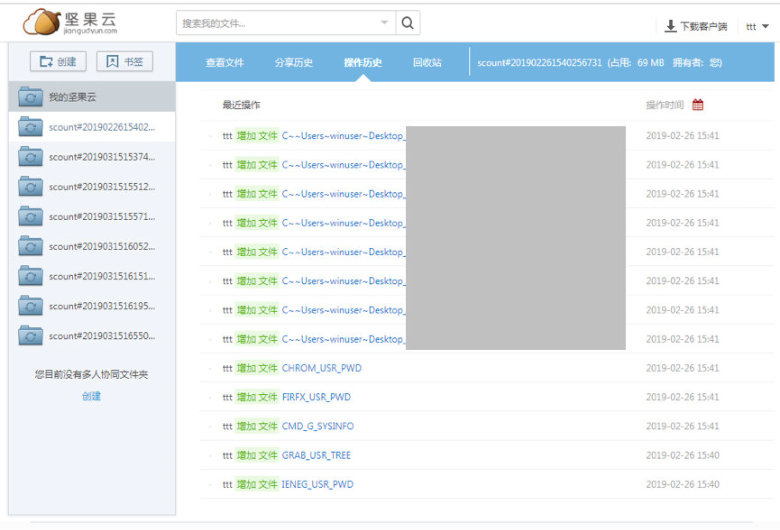The height and width of the screenshot is (530, 780).
Task: Open the CMD_G_SYSINFO file link
Action: pyautogui.click(x=317, y=426)
